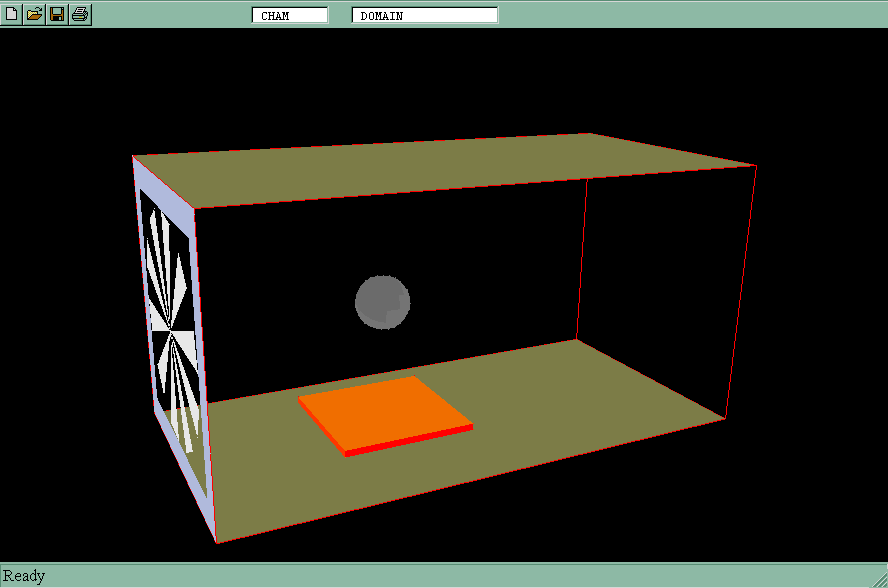Click the Ready text in status bar
The image size is (888, 588).
(x=24, y=576)
